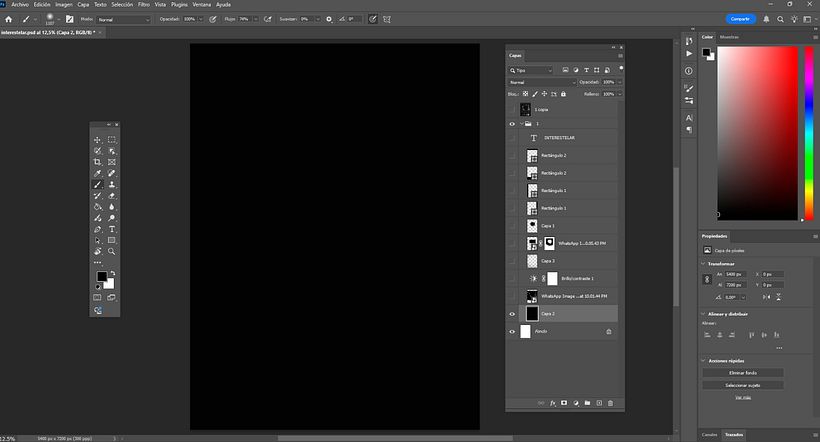Show the INTERESTELAR text layer
Screen dimensions: 820x442
pos(512,138)
